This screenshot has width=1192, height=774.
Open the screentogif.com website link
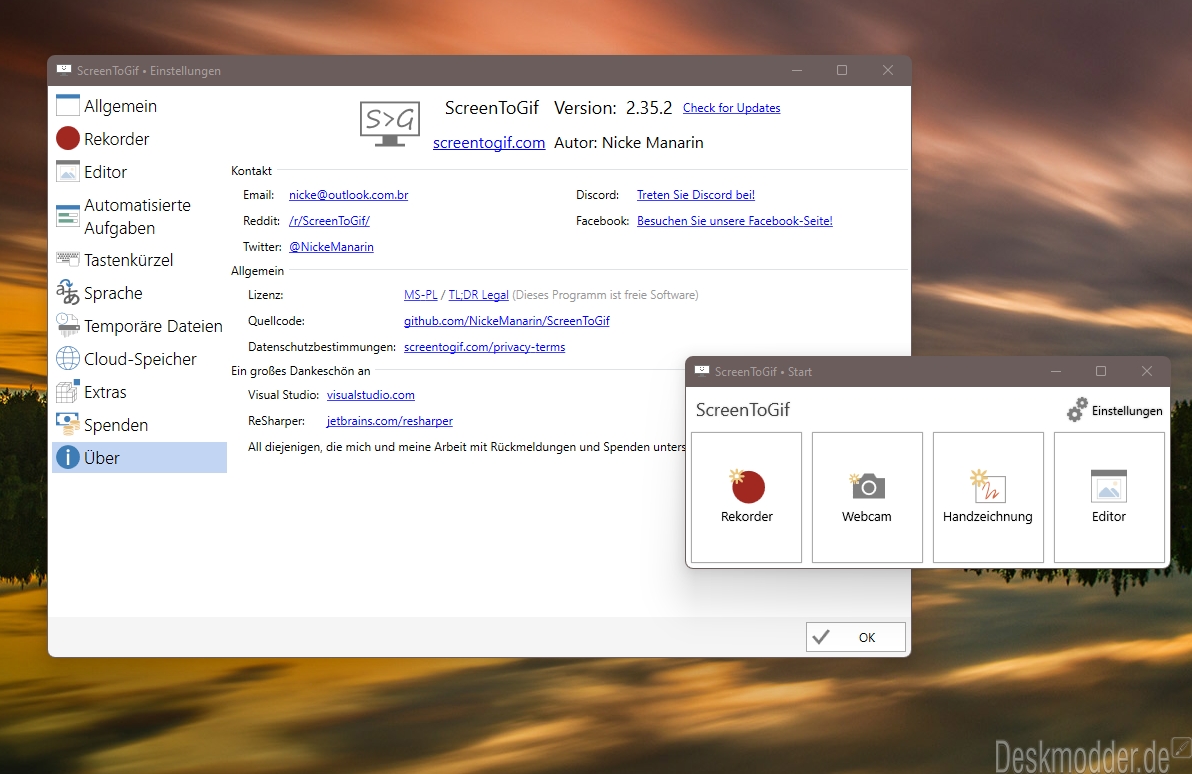[x=489, y=143]
